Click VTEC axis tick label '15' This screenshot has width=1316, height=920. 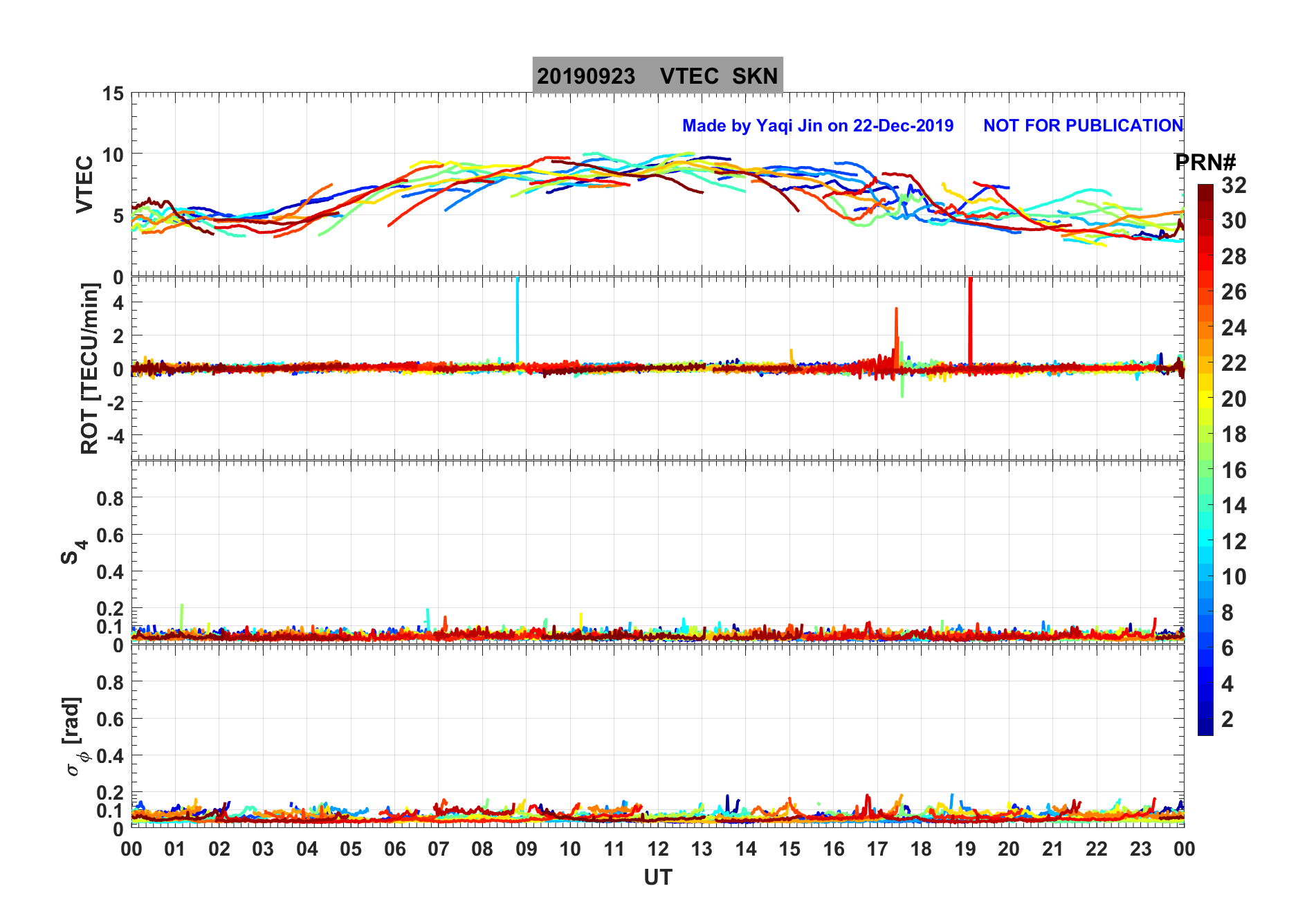(113, 94)
